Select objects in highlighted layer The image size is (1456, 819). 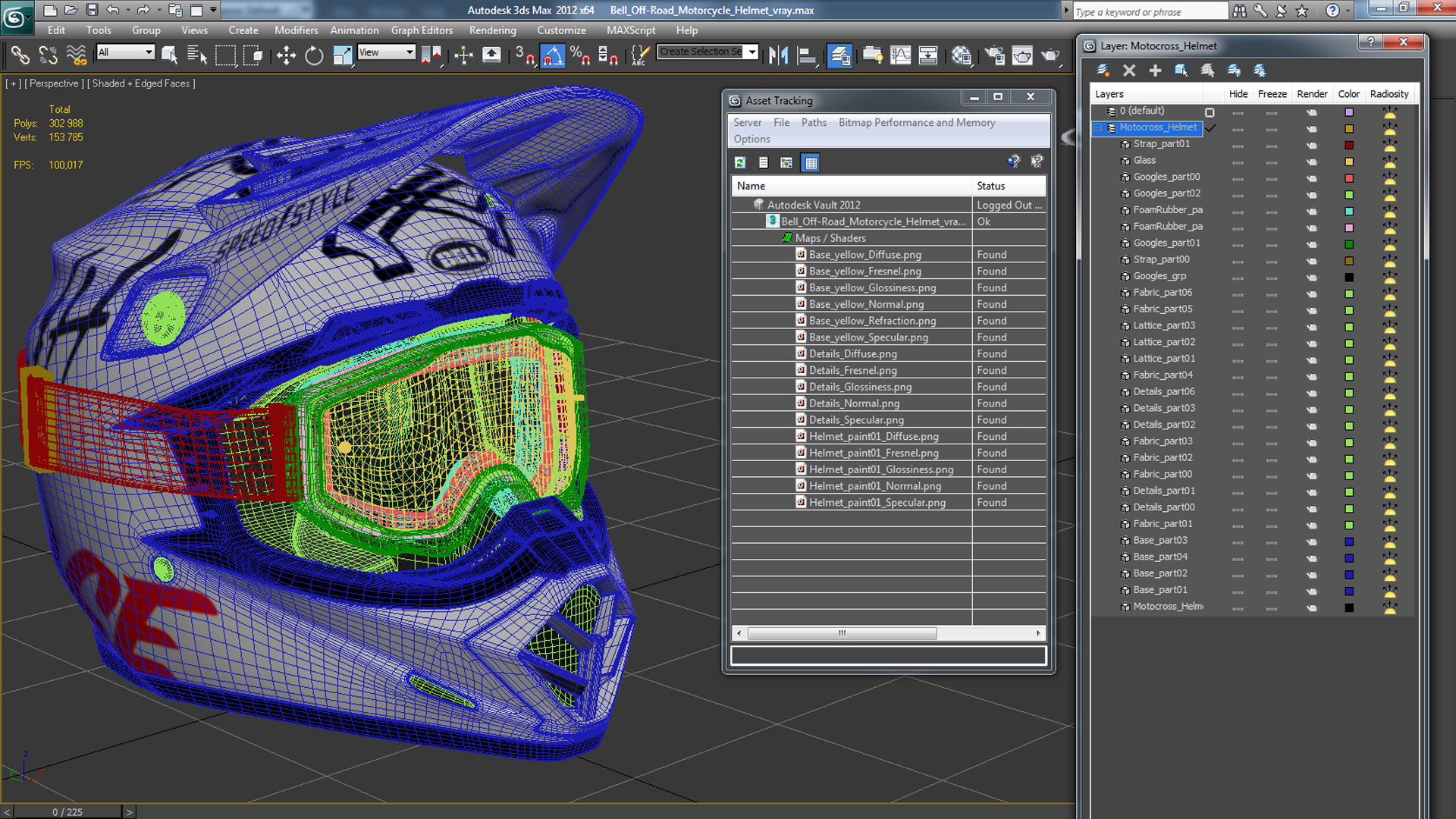click(x=1181, y=71)
